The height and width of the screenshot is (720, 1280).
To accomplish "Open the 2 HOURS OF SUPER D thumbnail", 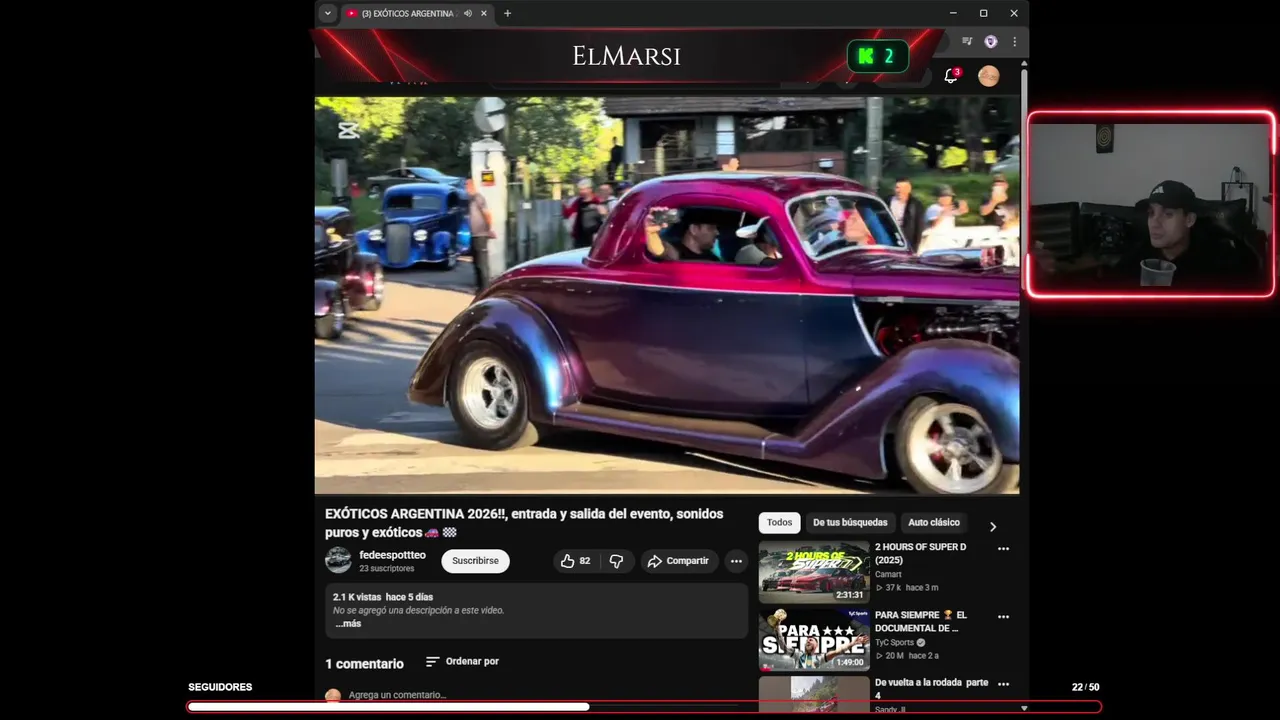I will (814, 572).
